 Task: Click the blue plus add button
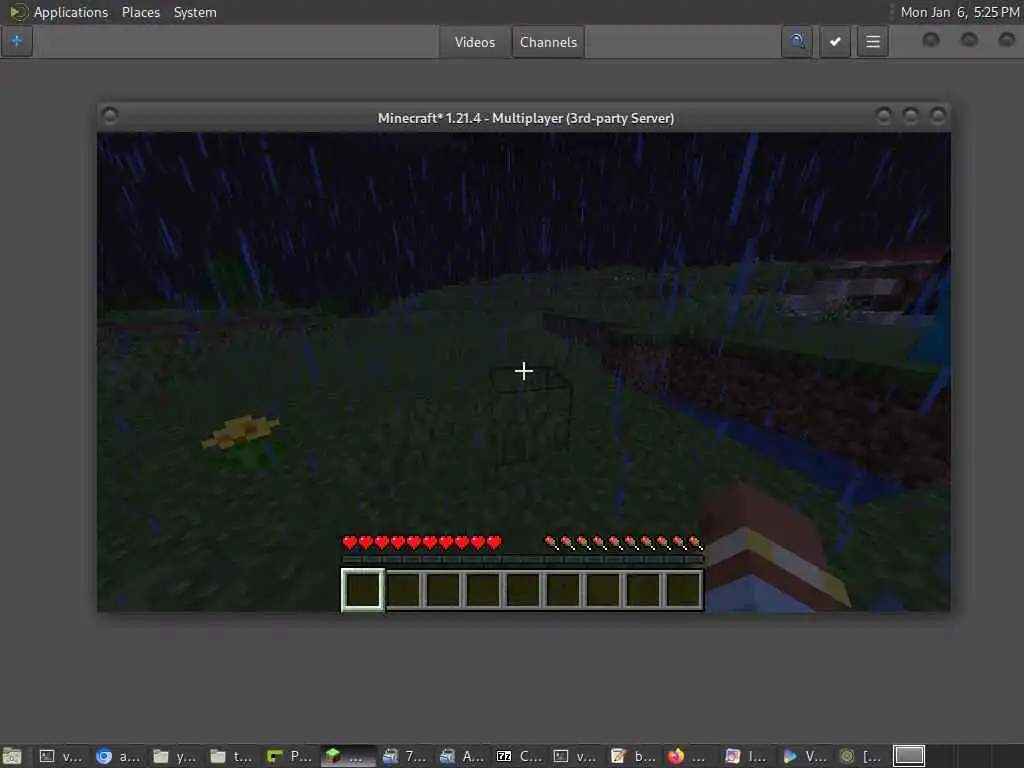pos(16,42)
